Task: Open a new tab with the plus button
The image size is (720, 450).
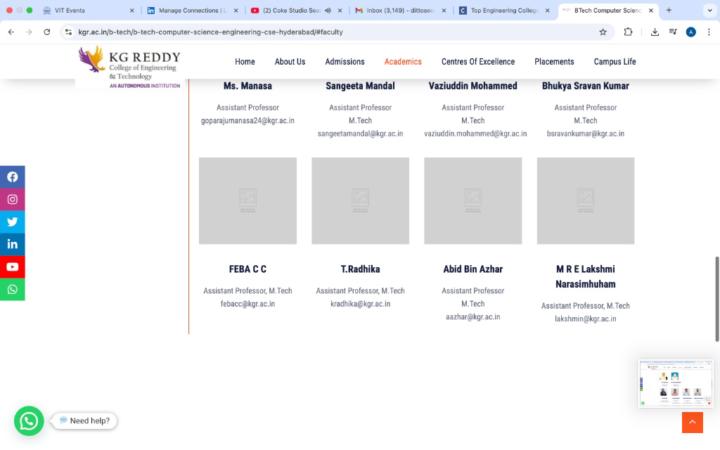Action: 669,10
